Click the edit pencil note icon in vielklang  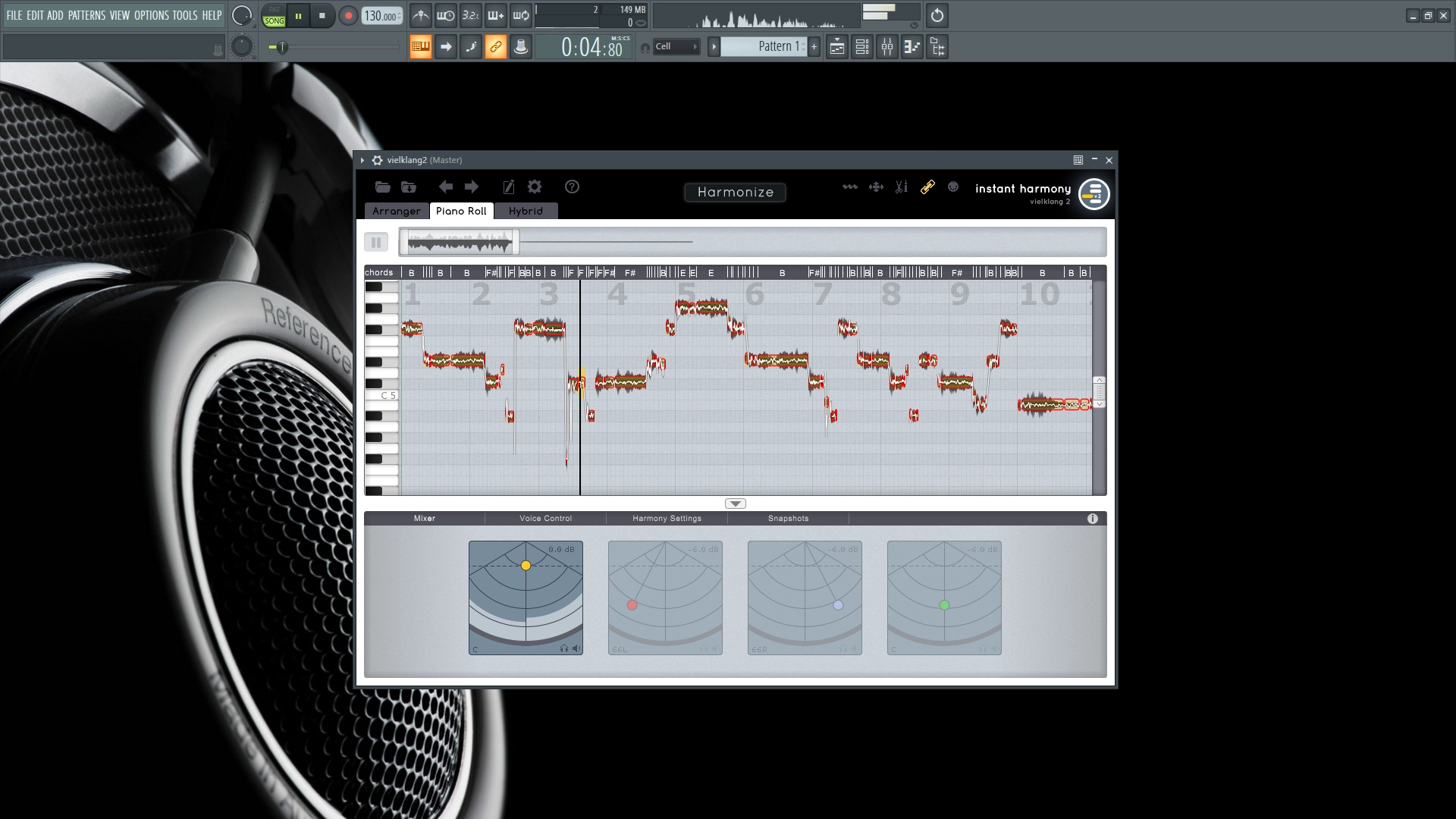click(x=509, y=187)
